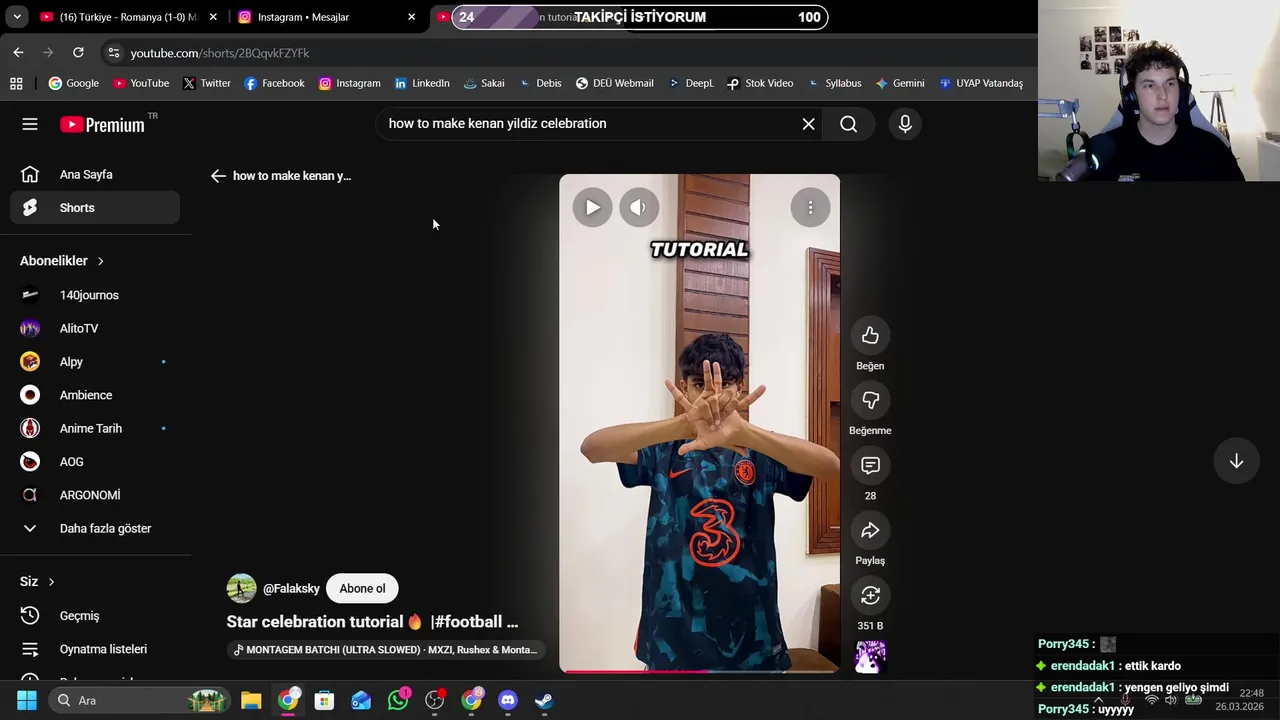Viewport: 1280px width, 720px height.
Task: Open the Alpy subscription
Action: tap(95, 362)
